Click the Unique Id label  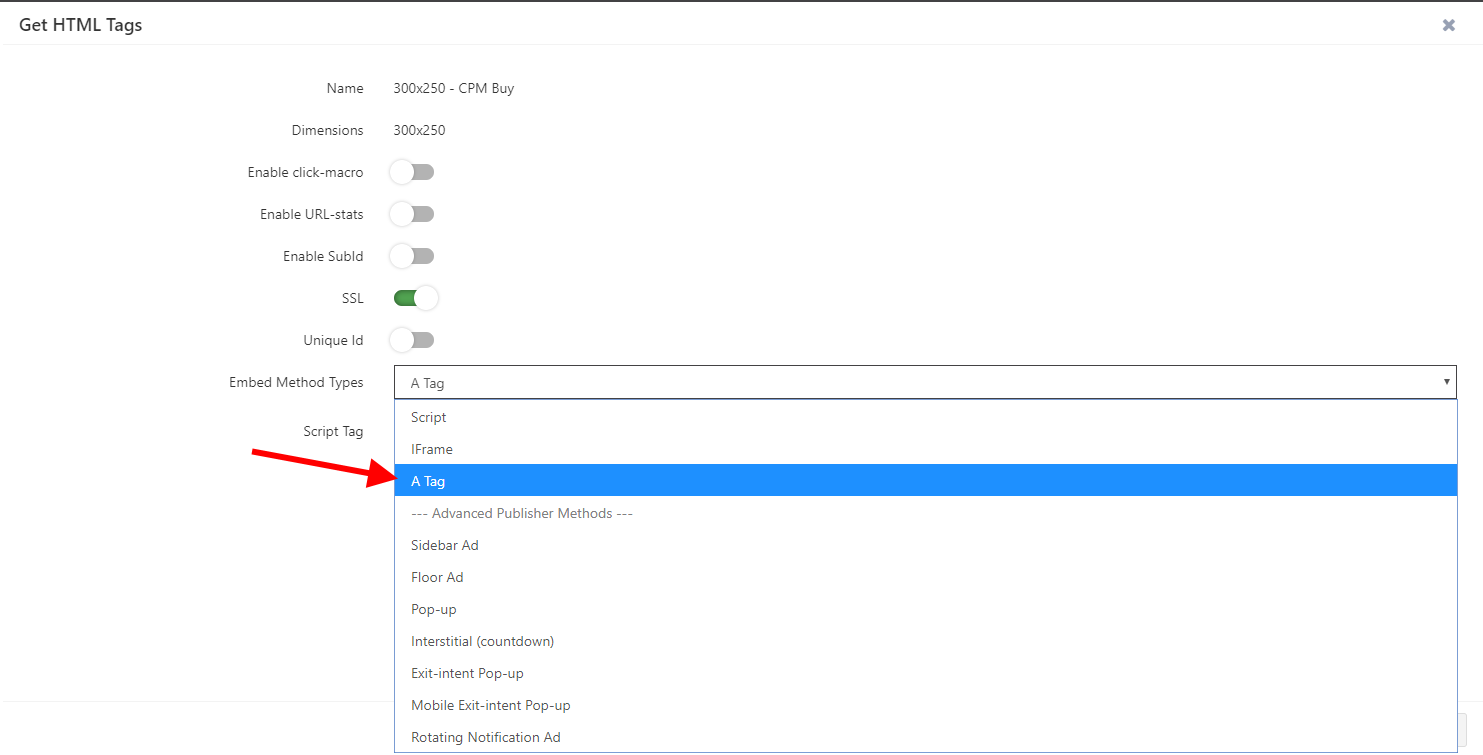[333, 340]
